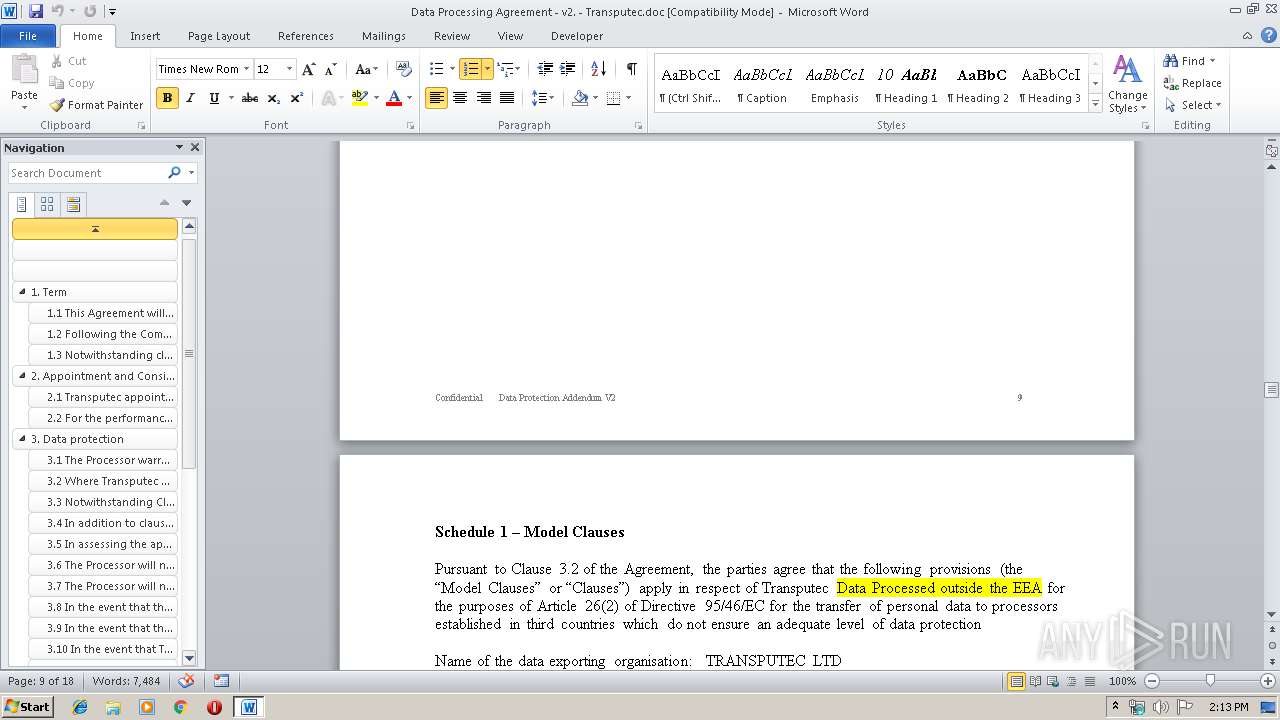
Task: Click the Windows Start button
Action: pos(27,707)
